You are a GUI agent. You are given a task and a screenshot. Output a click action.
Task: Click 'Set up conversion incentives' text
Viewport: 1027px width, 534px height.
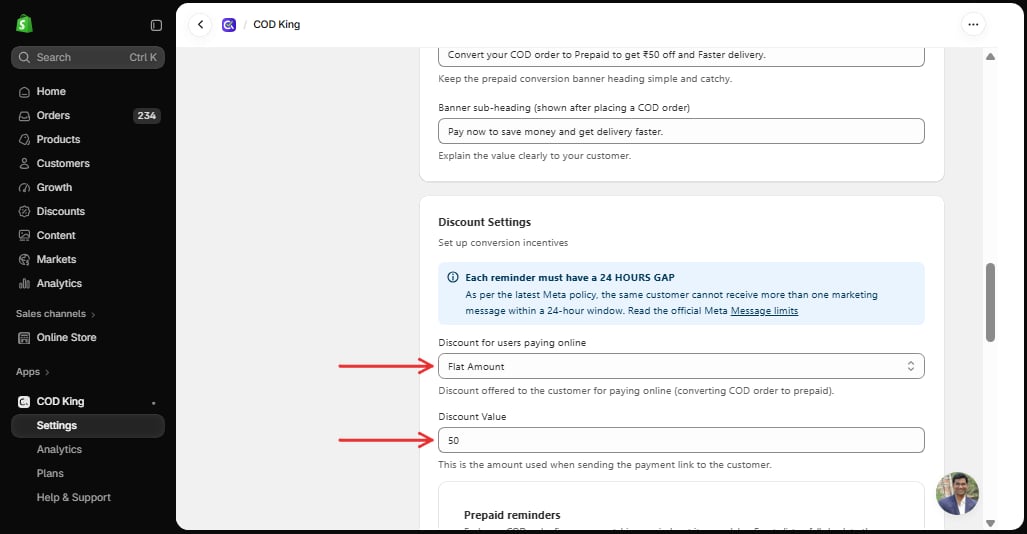503,243
